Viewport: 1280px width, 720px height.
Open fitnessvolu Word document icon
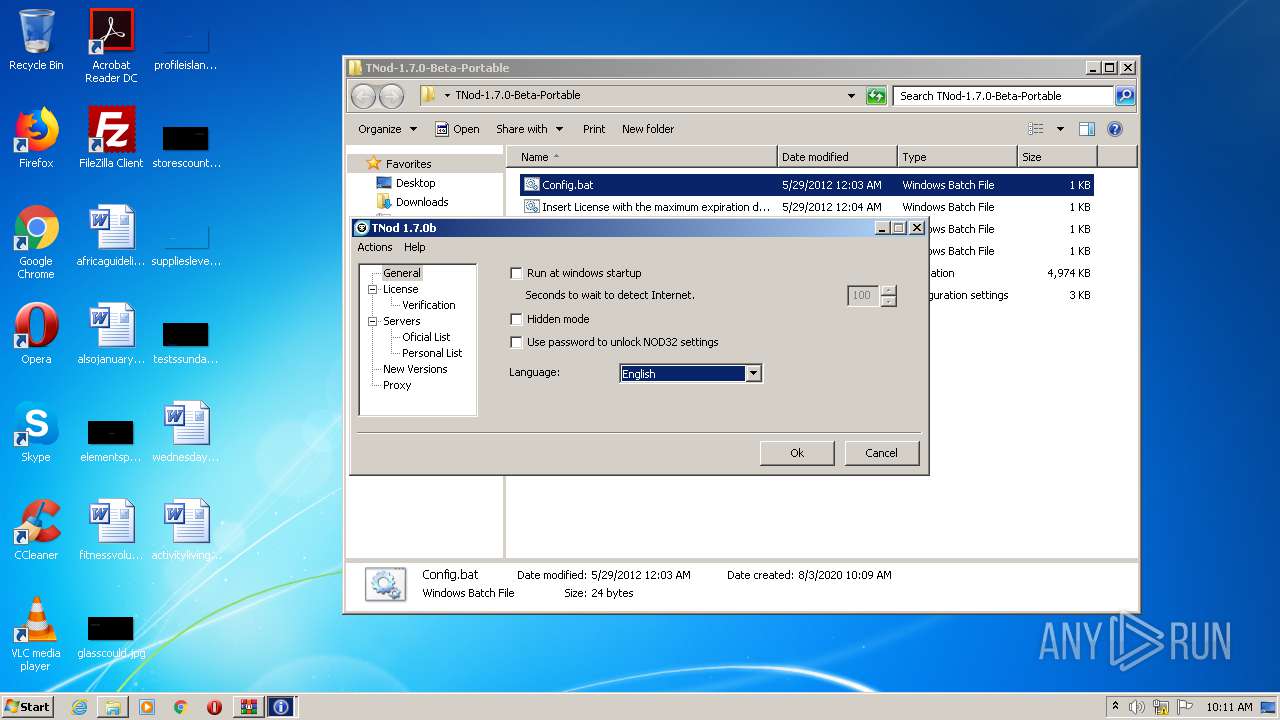tap(111, 530)
